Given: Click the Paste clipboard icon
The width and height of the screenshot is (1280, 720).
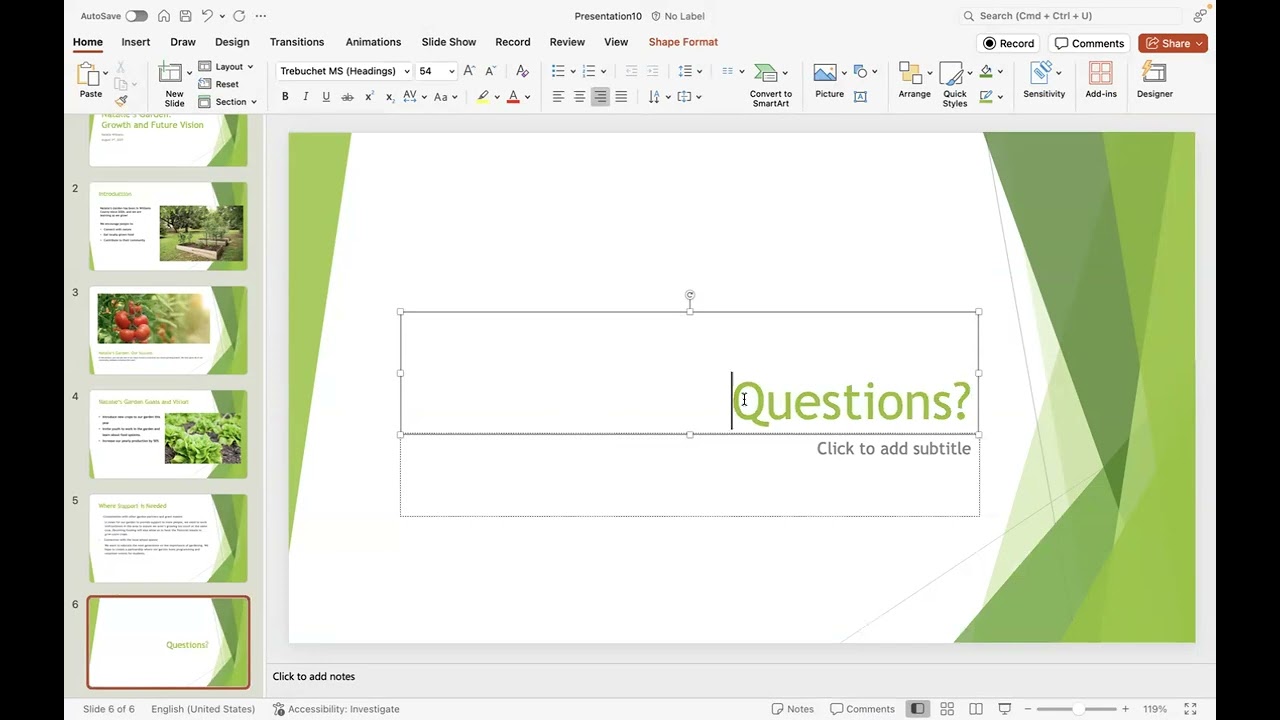Looking at the screenshot, I should coord(89,75).
